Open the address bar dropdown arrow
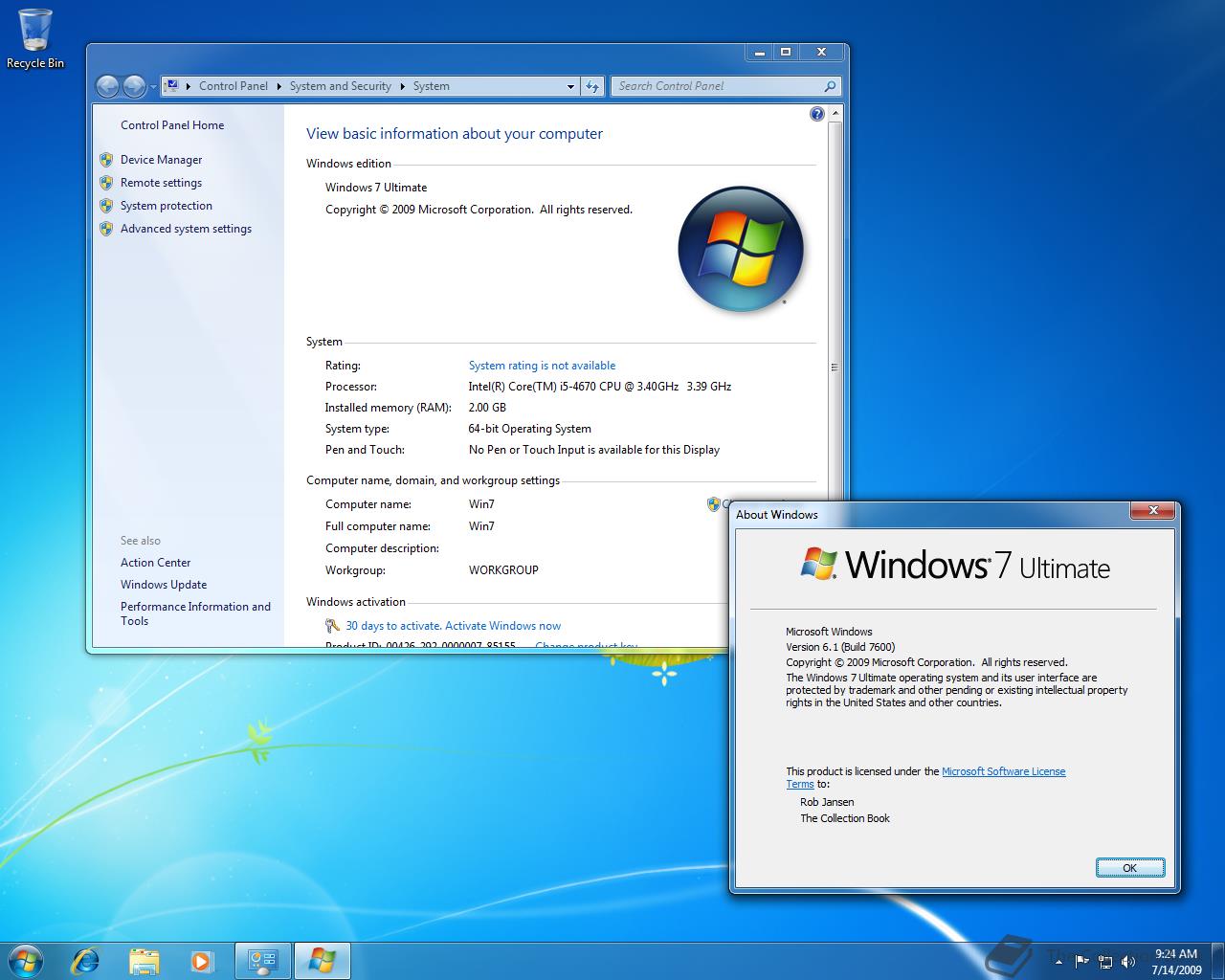1225x980 pixels. 570,86
